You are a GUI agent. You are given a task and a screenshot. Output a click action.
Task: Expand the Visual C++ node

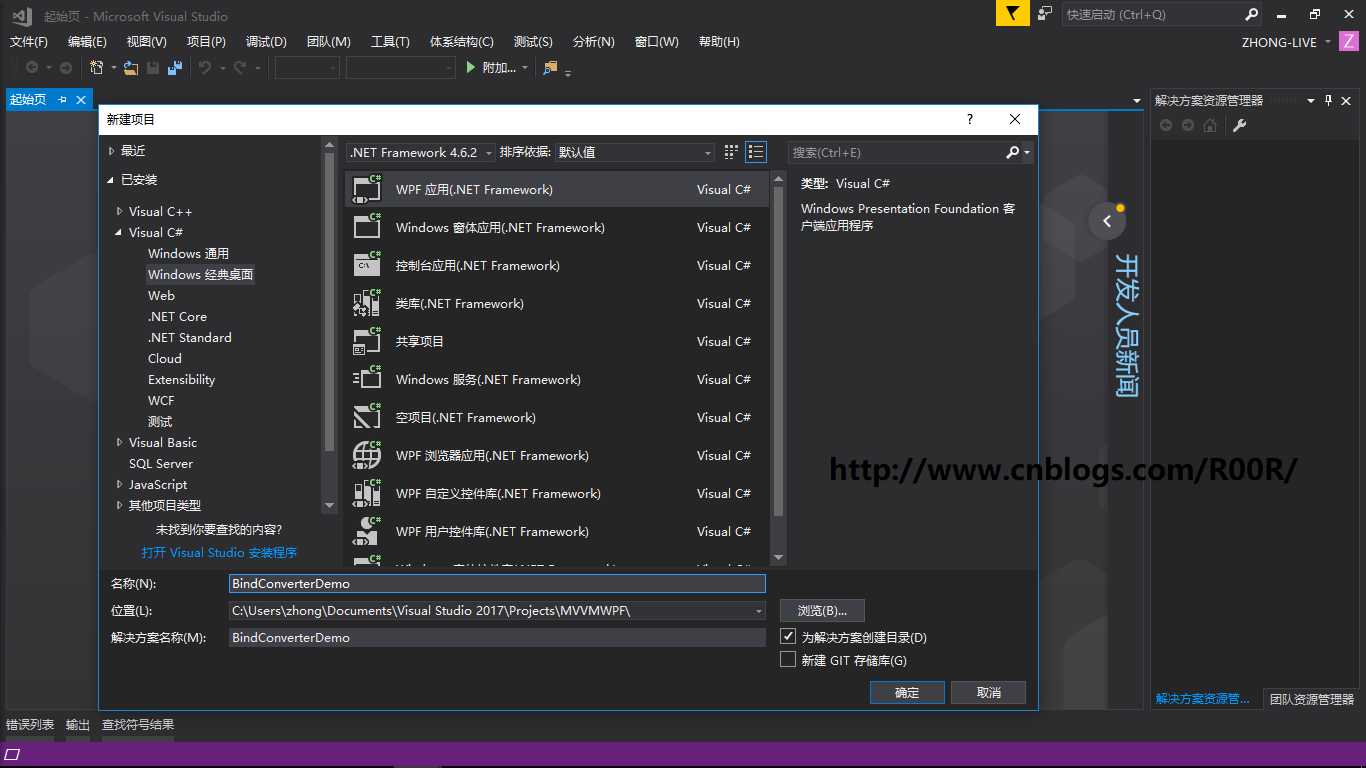pyautogui.click(x=120, y=211)
